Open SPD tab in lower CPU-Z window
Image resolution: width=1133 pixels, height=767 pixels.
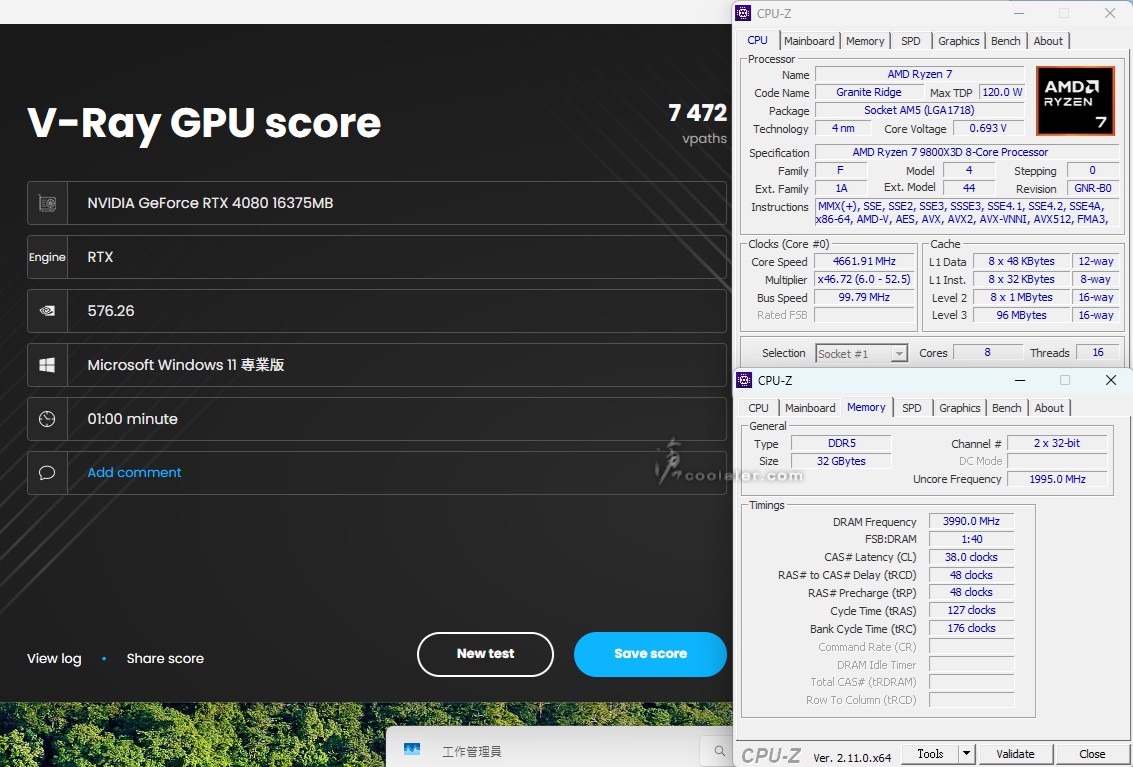[912, 408]
